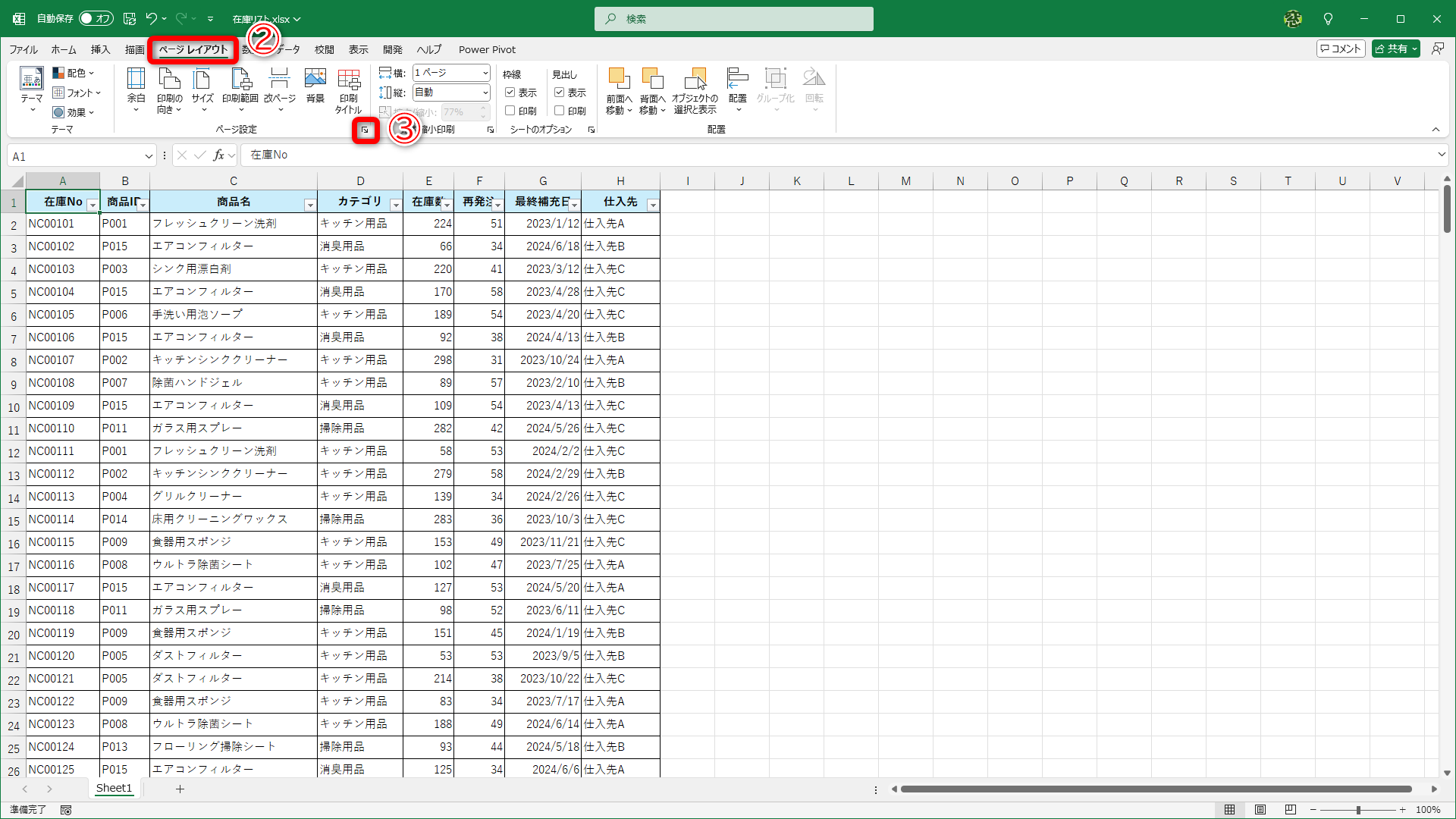Screen dimensions: 1456x819
Task: Open 横 width pages dropdown
Action: pos(485,73)
